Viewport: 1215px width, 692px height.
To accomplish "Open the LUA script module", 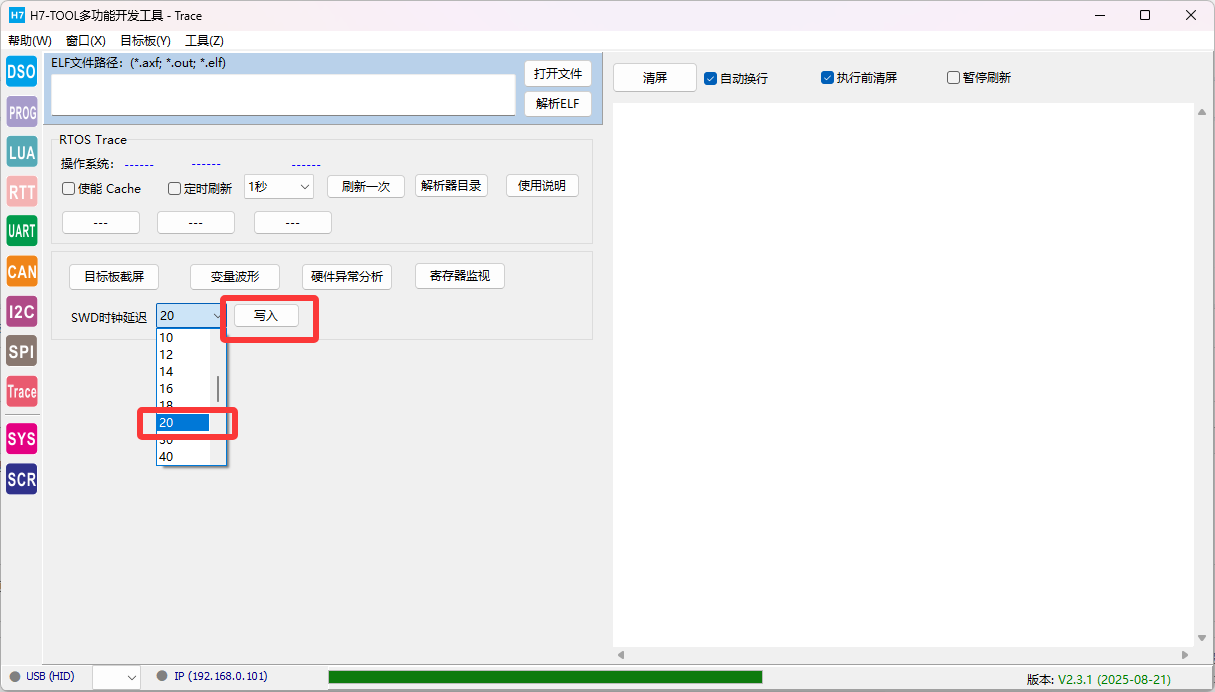I will 21,152.
